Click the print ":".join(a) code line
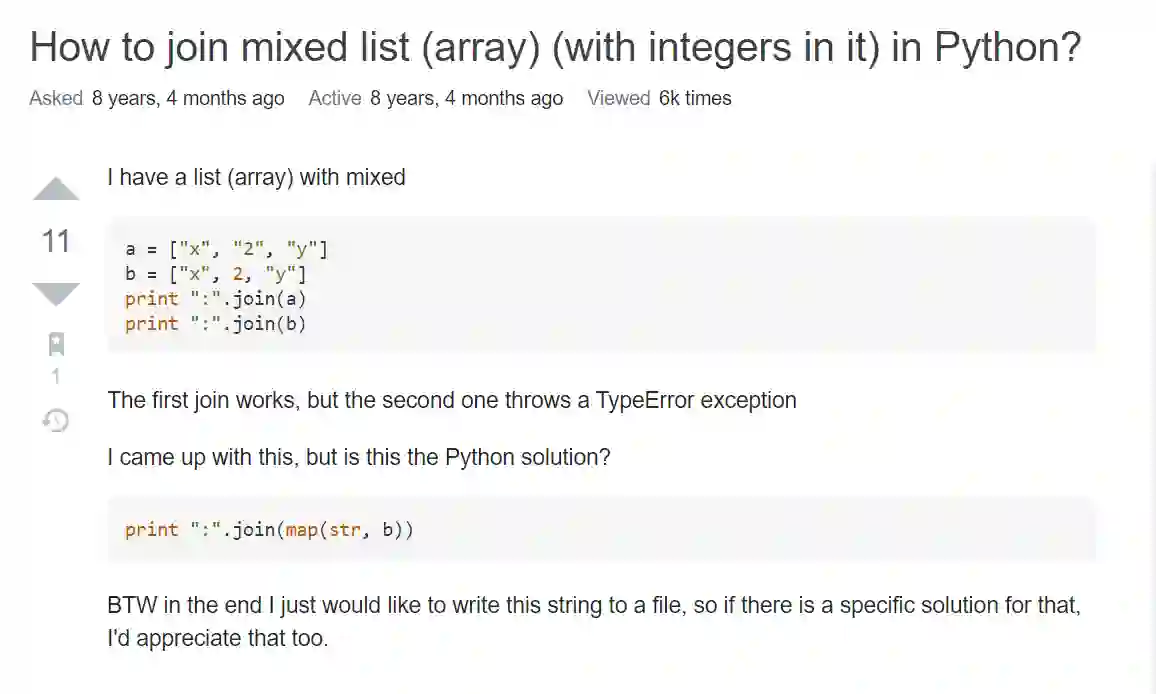Viewport: 1156px width, 694px height. pyautogui.click(x=215, y=299)
